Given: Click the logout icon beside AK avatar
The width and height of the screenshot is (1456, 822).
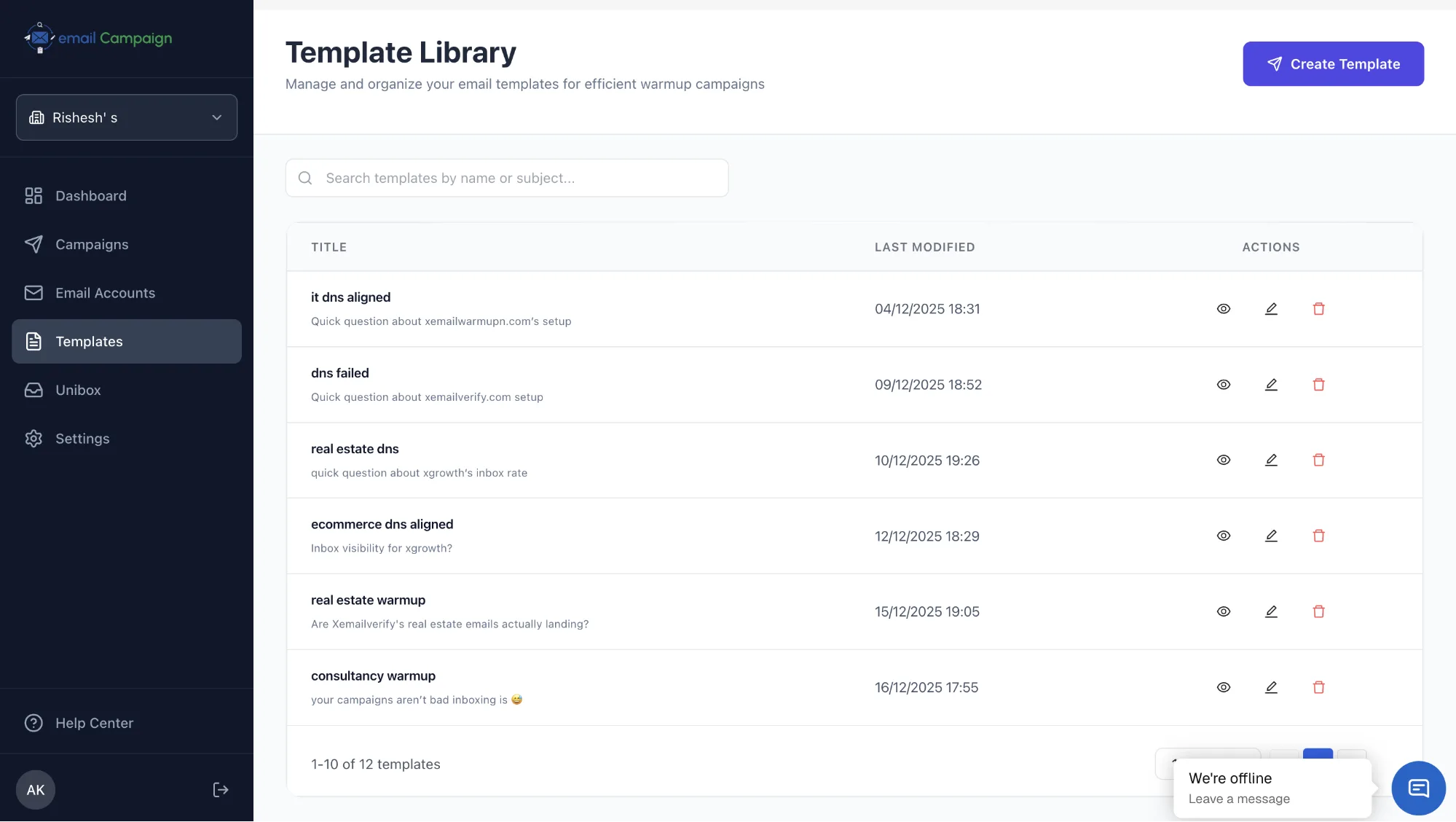Looking at the screenshot, I should click(221, 790).
